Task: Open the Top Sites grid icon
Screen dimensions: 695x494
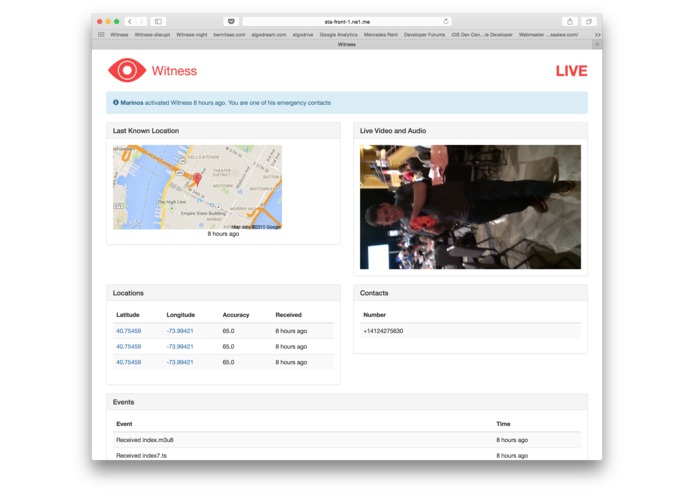Action: pyautogui.click(x=101, y=35)
